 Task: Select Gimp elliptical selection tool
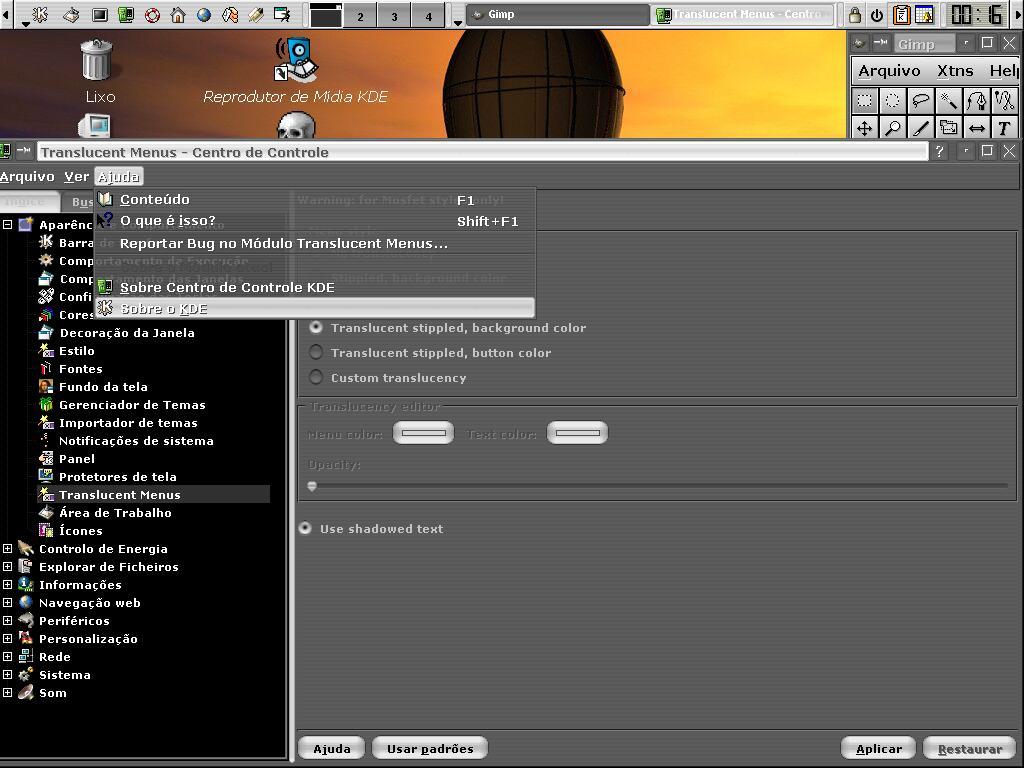(893, 101)
